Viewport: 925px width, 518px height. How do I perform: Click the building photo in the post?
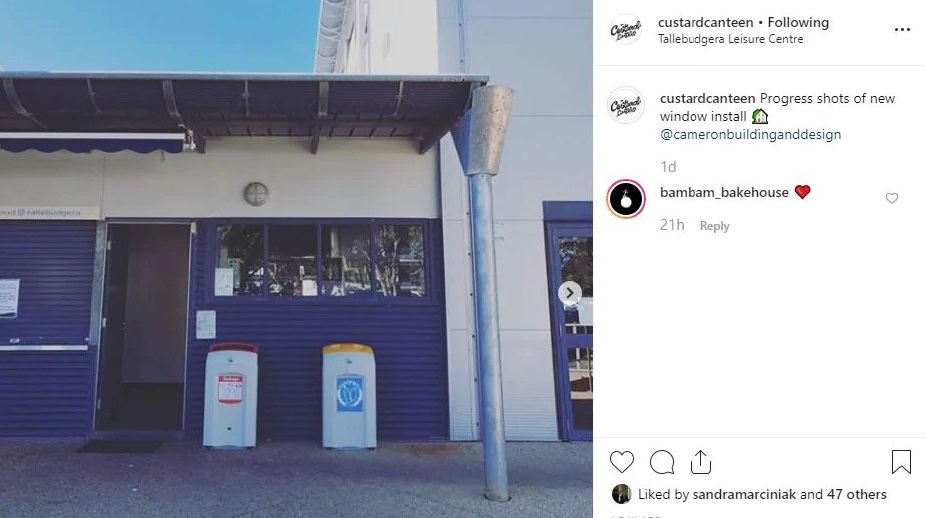pos(296,259)
